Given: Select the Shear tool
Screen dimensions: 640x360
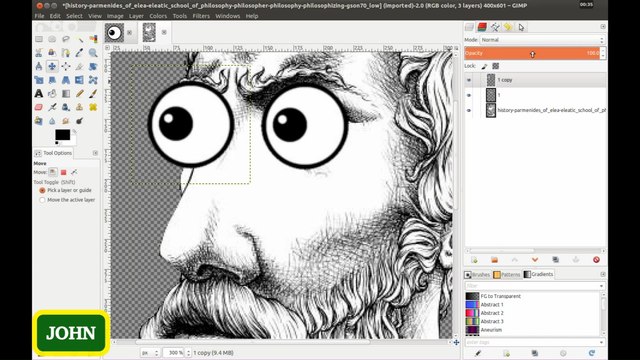Looking at the screenshot, I should click(52, 80).
